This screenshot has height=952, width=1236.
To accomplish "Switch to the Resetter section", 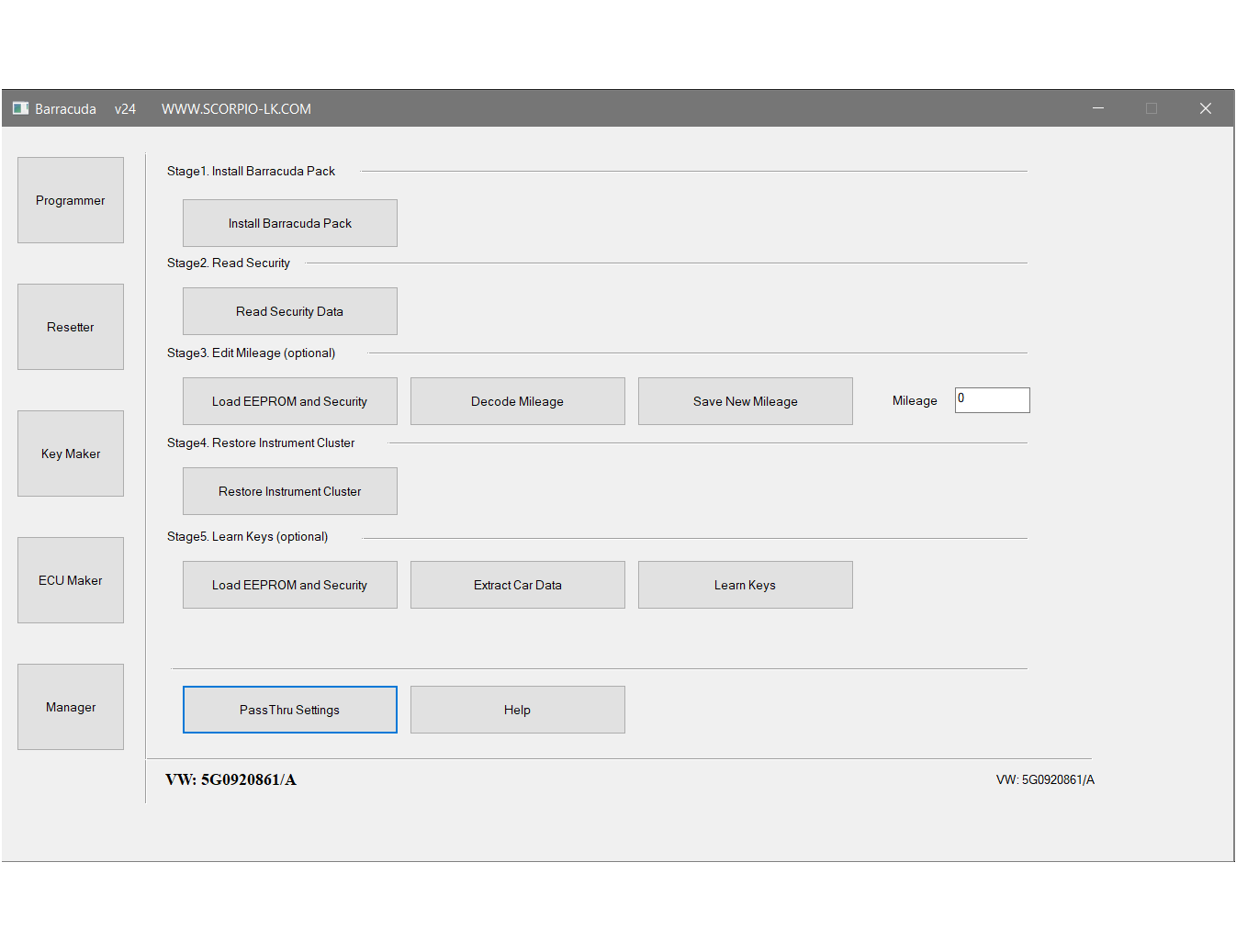I will tap(71, 327).
